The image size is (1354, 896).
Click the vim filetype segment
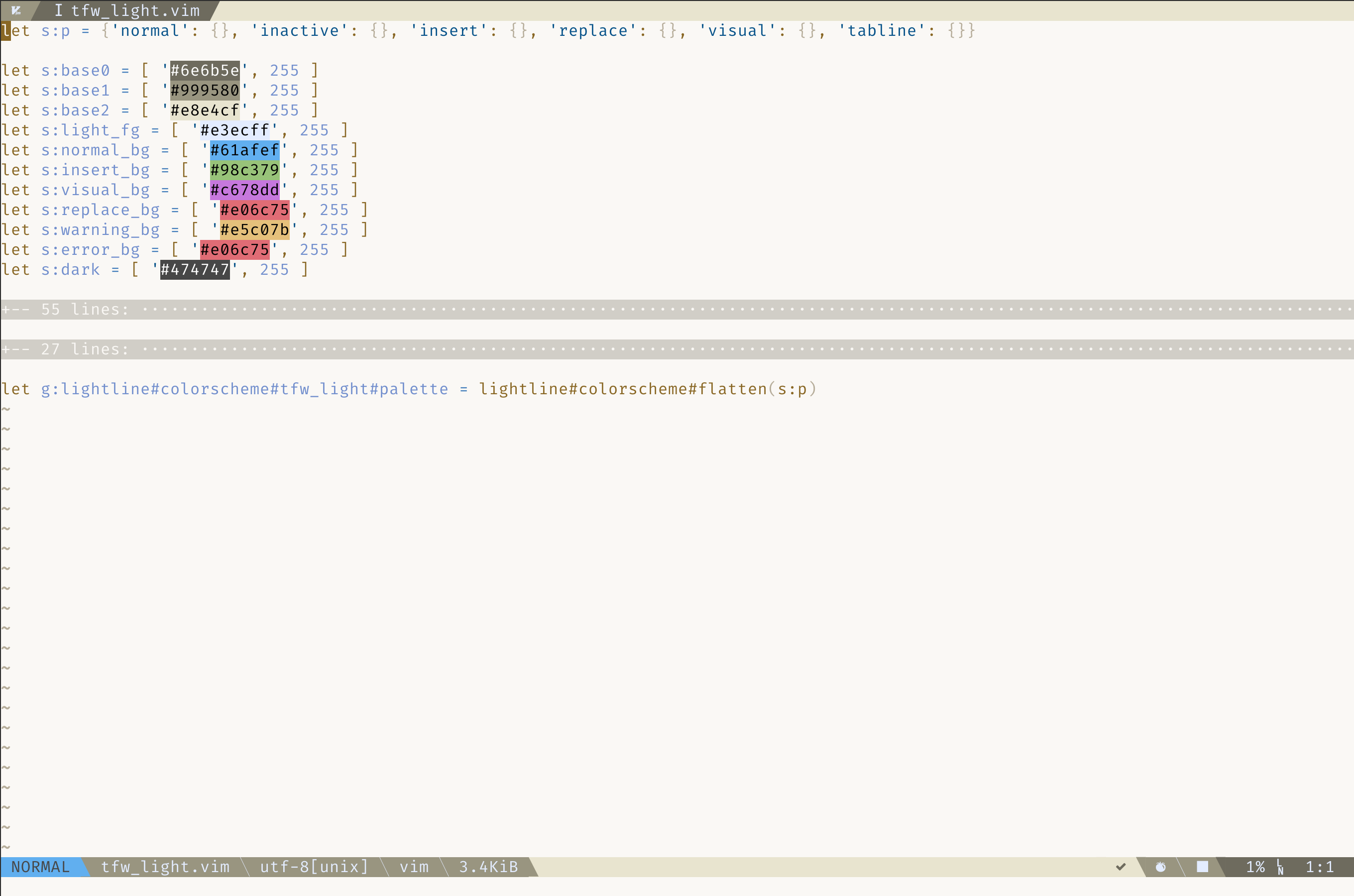(415, 866)
